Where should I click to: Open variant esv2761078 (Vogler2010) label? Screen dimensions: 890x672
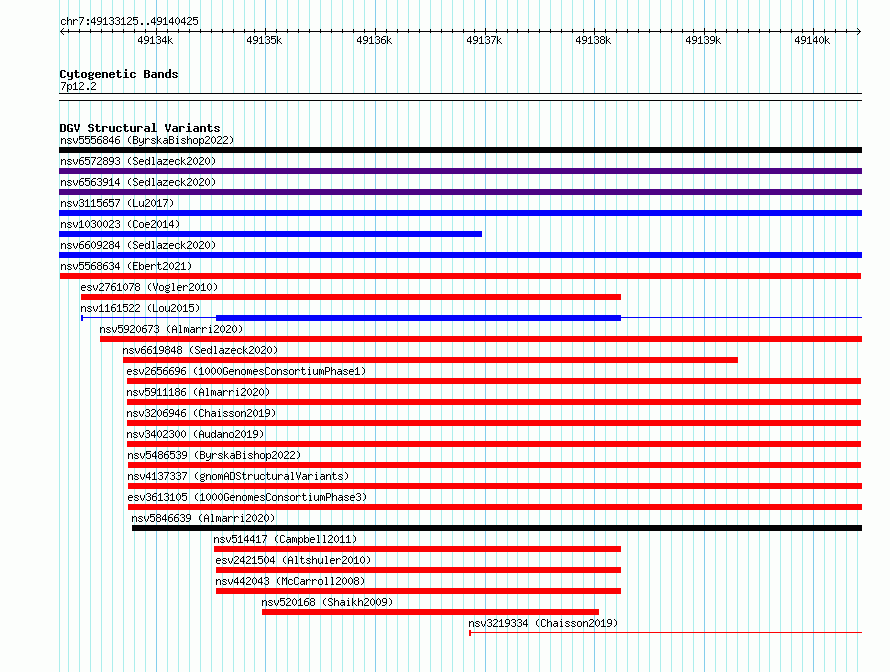(149, 287)
